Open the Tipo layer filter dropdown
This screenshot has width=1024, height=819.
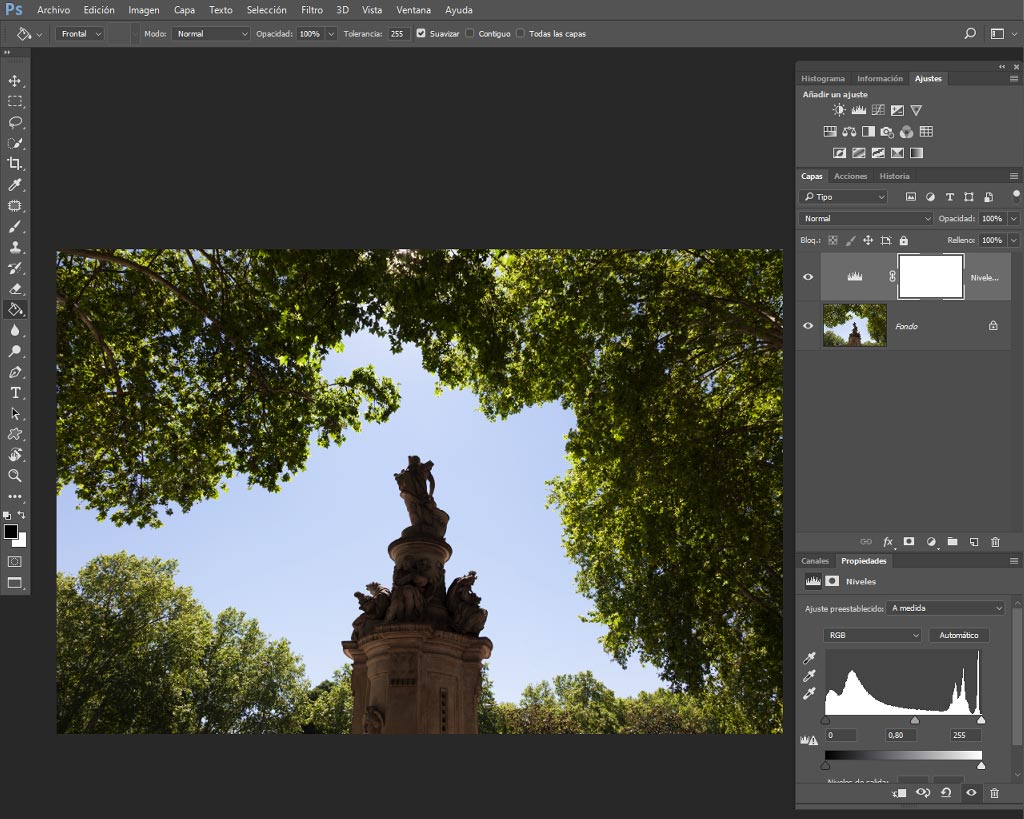(844, 197)
